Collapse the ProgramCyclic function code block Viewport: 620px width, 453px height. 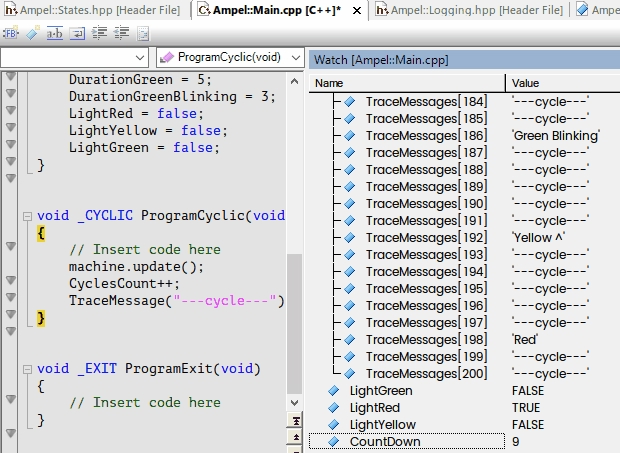(x=27, y=216)
